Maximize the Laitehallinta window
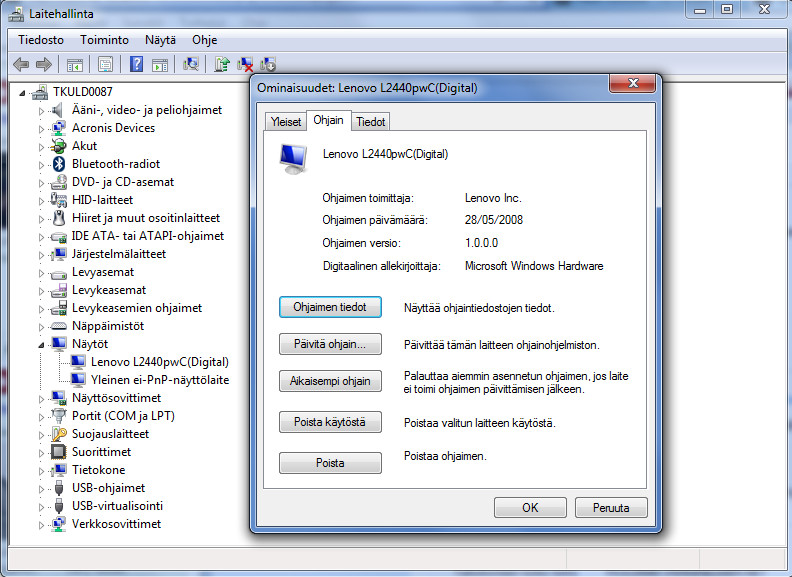 pos(727,9)
